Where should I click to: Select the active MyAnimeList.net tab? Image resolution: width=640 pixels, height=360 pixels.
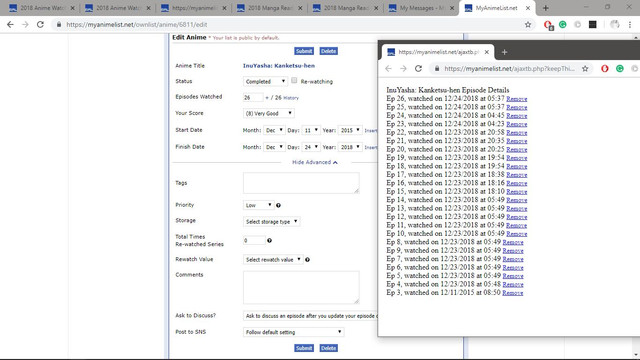(496, 8)
